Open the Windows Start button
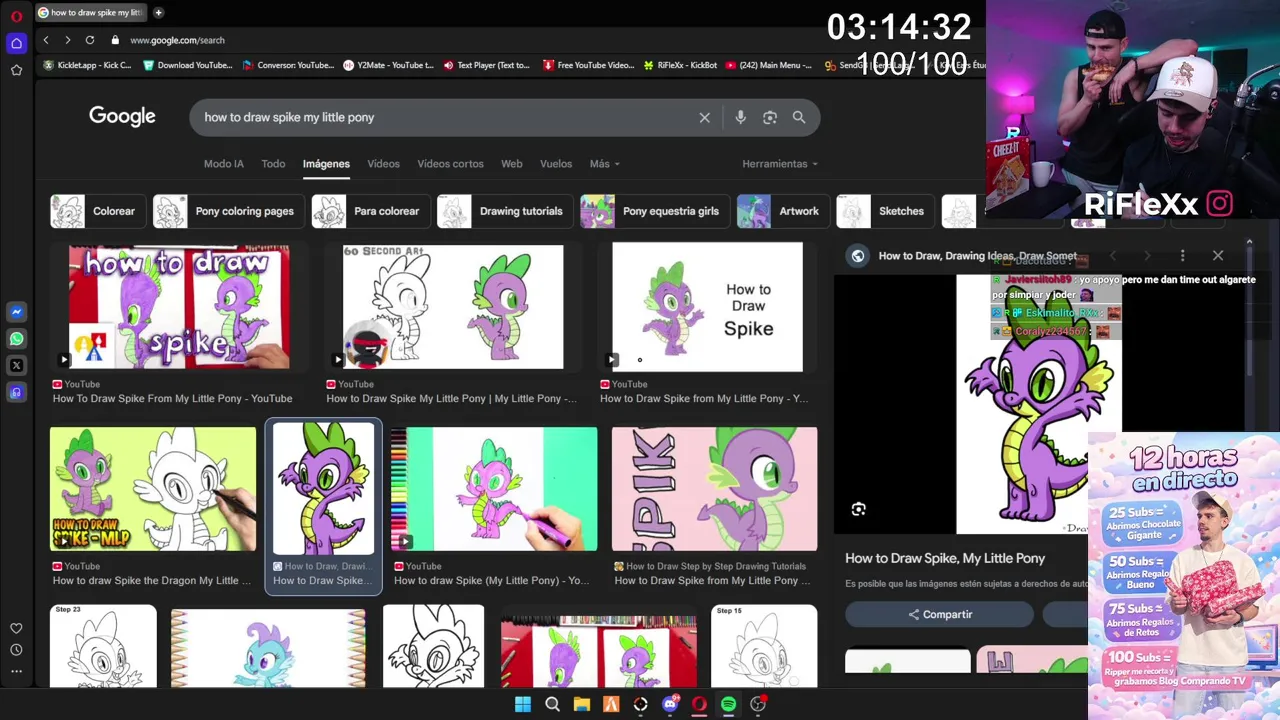 coord(523,704)
